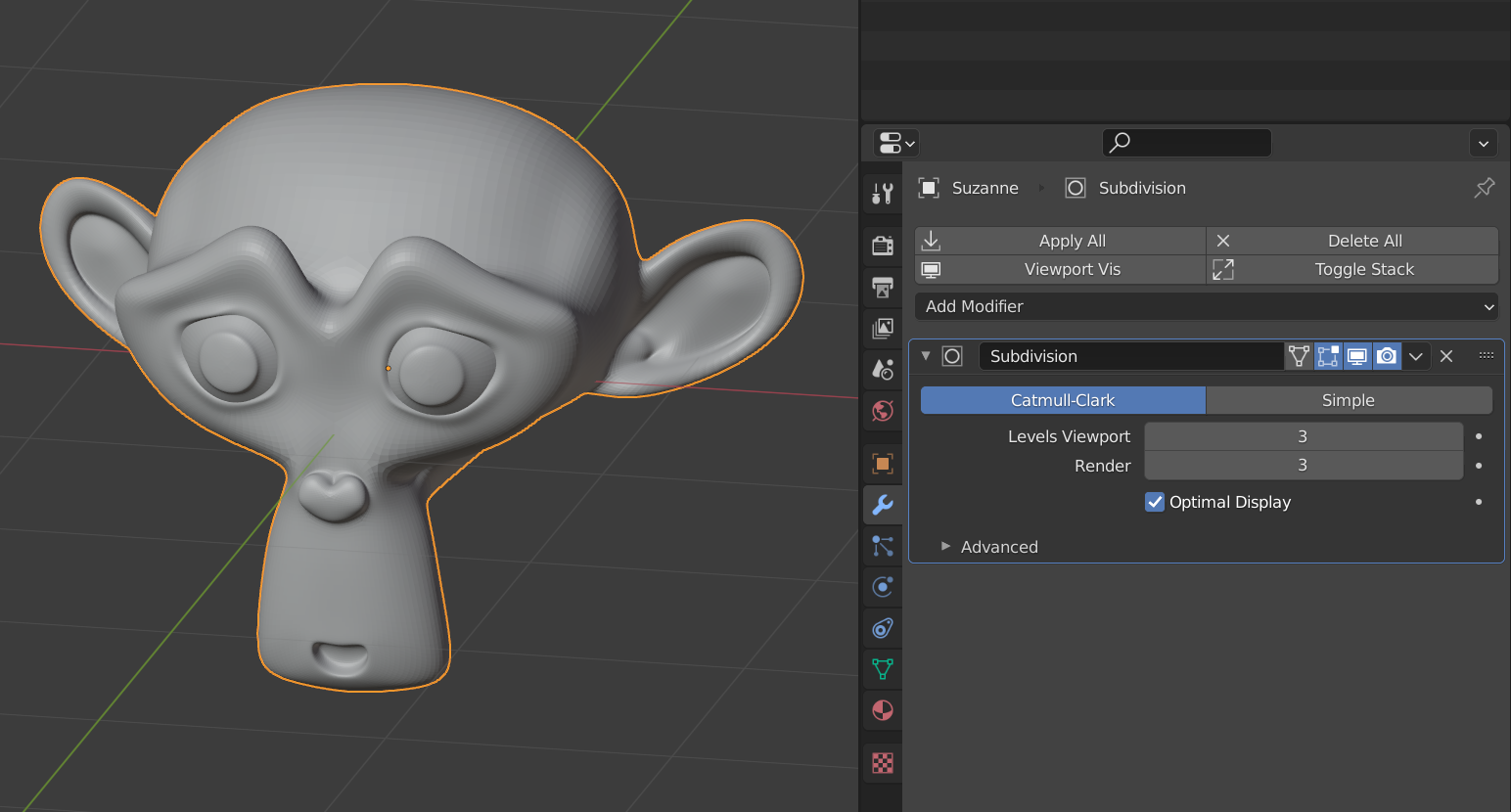Open the View Layer properties tab
Image resolution: width=1511 pixels, height=812 pixels.
(x=883, y=328)
